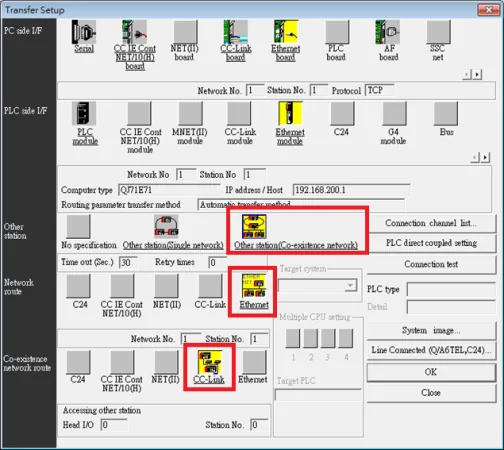Select NET(II) in Co-existence network route
Image resolution: width=504 pixels, height=450 pixels.
coord(166,362)
